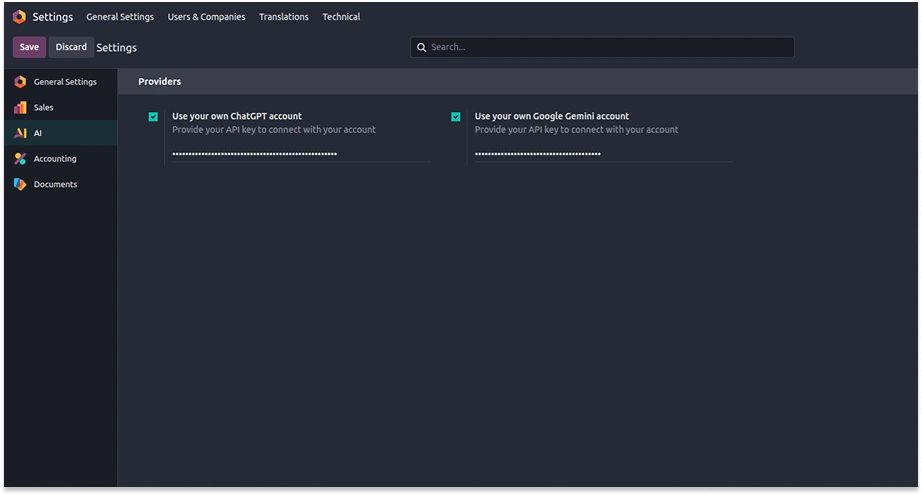This screenshot has width=922, height=495.
Task: Select the AI icon in sidebar
Action: [x=20, y=133]
